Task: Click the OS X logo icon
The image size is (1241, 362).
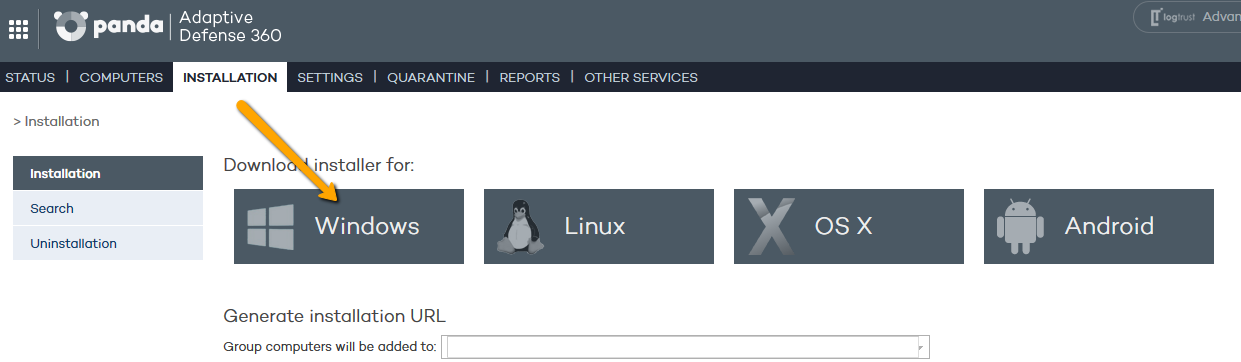Action: pos(771,227)
